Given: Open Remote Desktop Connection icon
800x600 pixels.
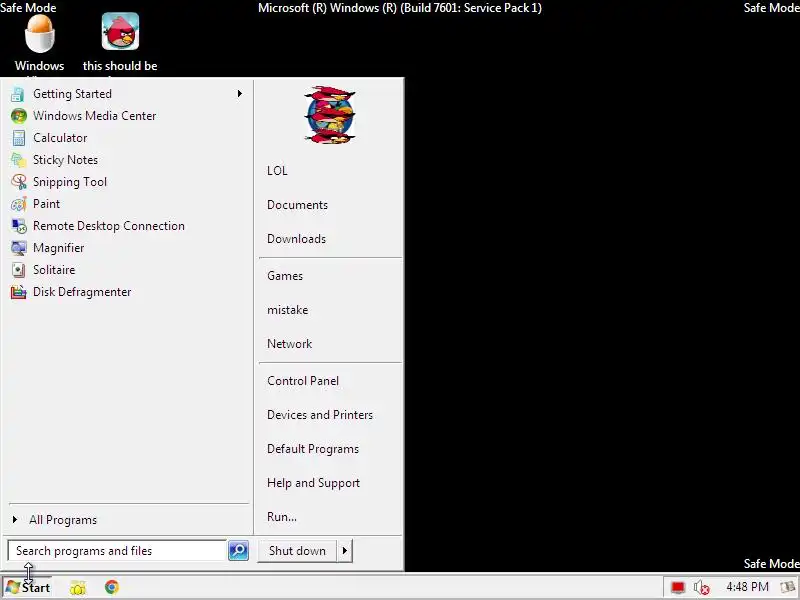Looking at the screenshot, I should (x=18, y=226).
